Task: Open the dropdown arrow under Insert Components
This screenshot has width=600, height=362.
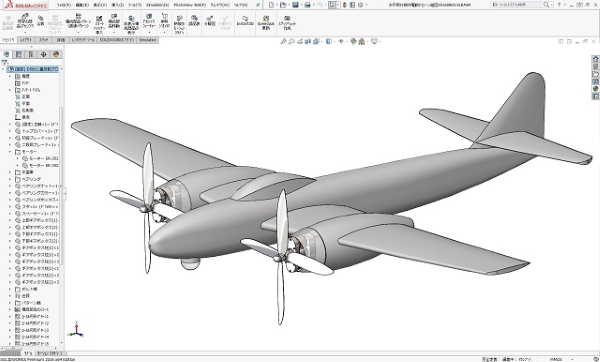Action: 25,33
